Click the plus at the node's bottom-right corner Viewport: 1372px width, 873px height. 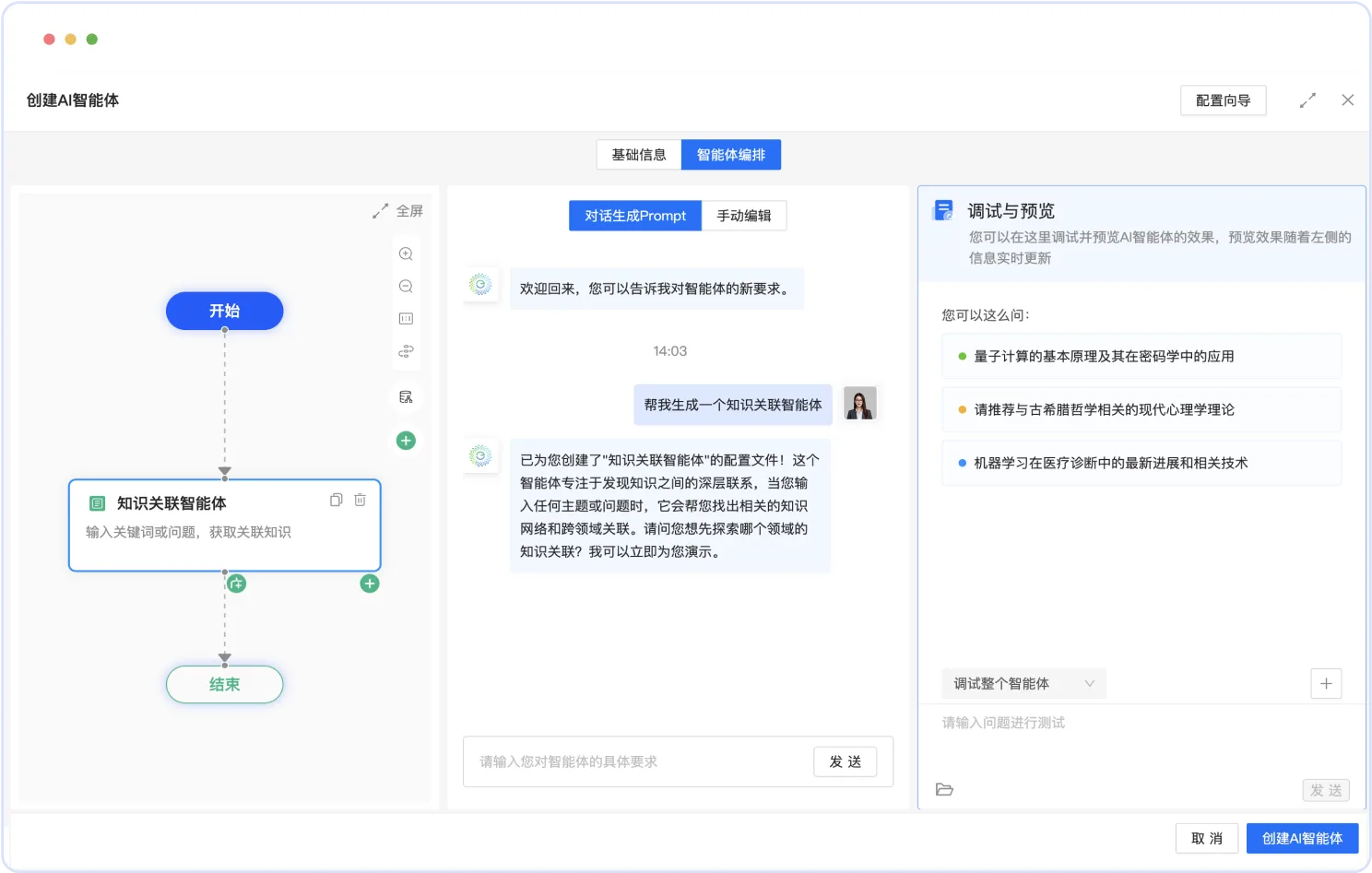(370, 584)
